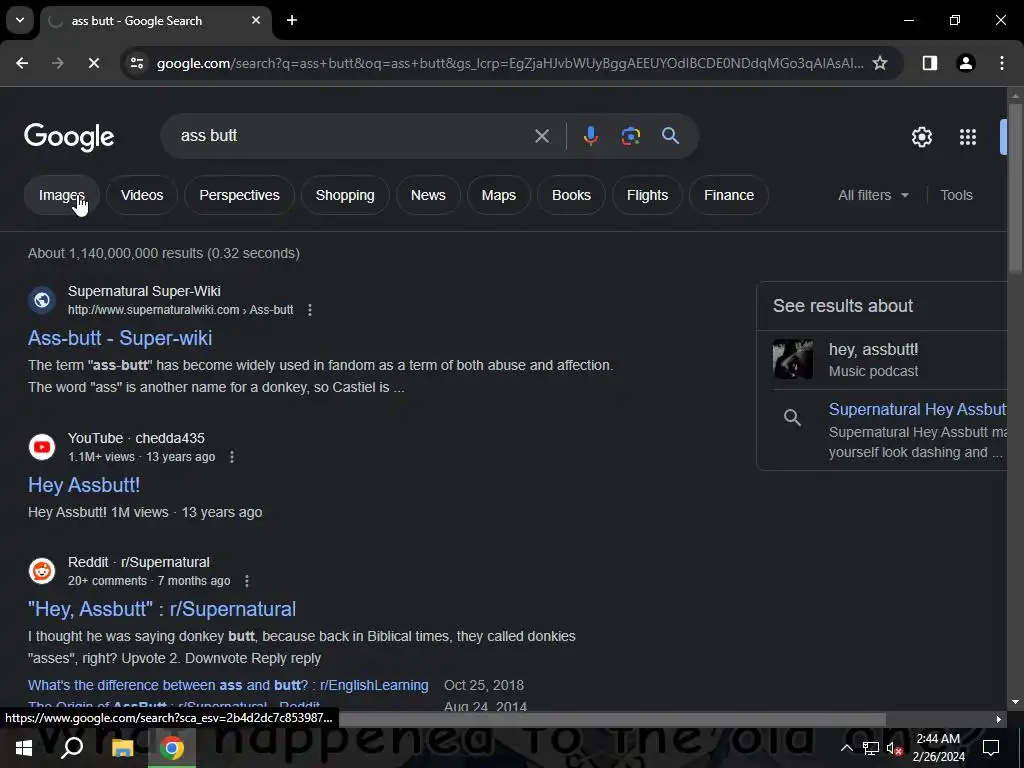1024x768 pixels.
Task: Open a new browser tab
Action: (292, 20)
